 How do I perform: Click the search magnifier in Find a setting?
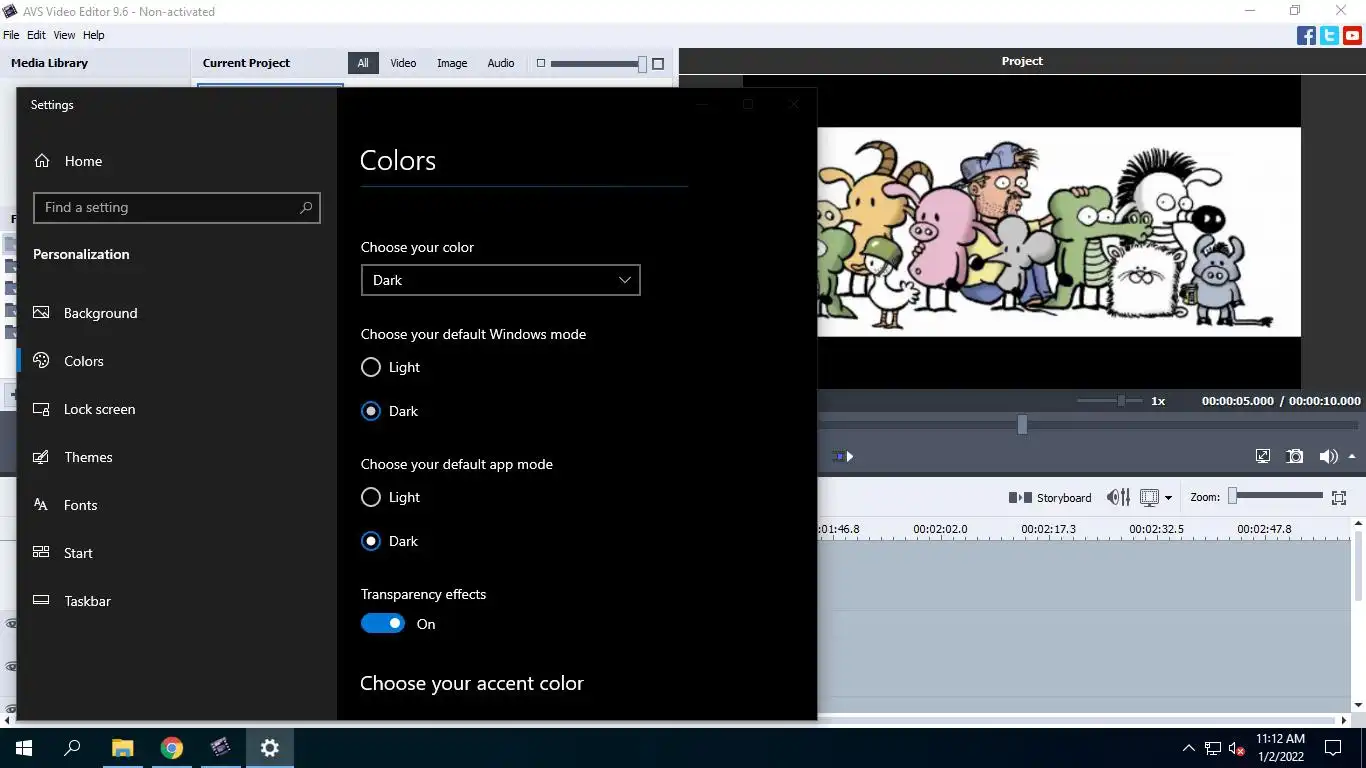pyautogui.click(x=306, y=207)
